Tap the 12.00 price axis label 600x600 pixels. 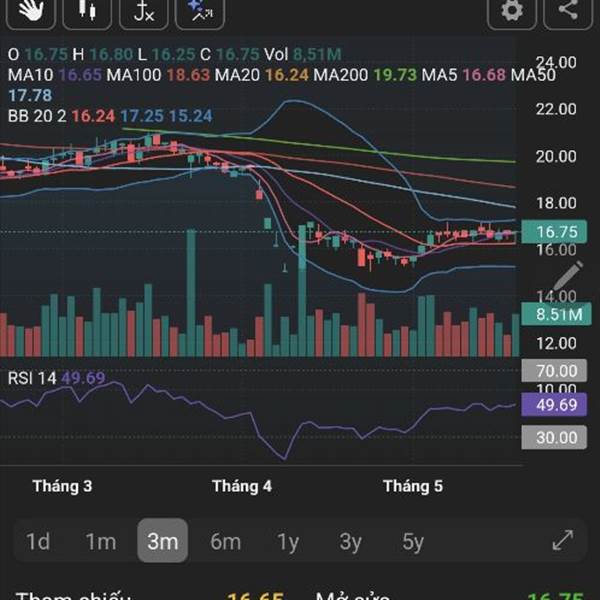[556, 343]
